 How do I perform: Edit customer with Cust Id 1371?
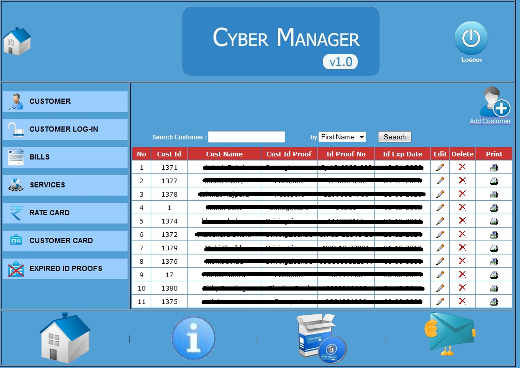click(x=440, y=167)
